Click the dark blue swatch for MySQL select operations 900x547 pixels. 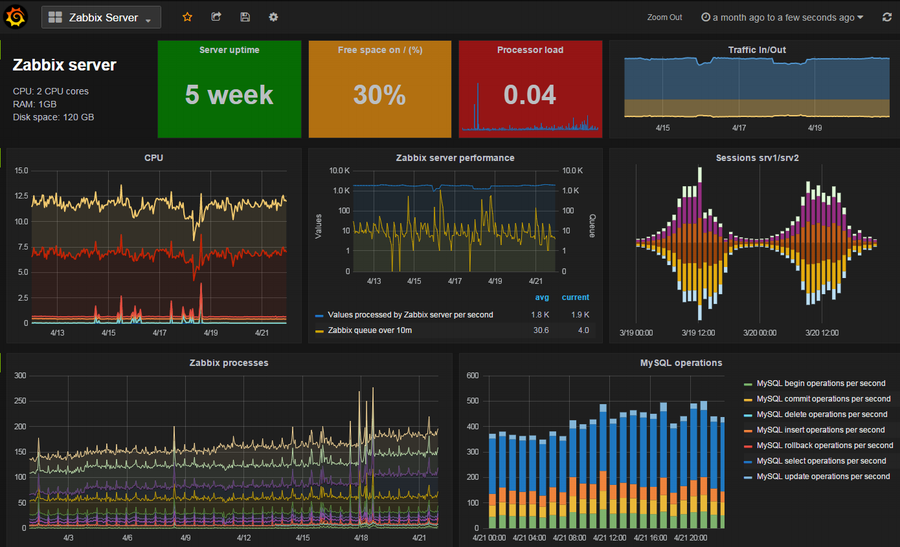[748, 461]
